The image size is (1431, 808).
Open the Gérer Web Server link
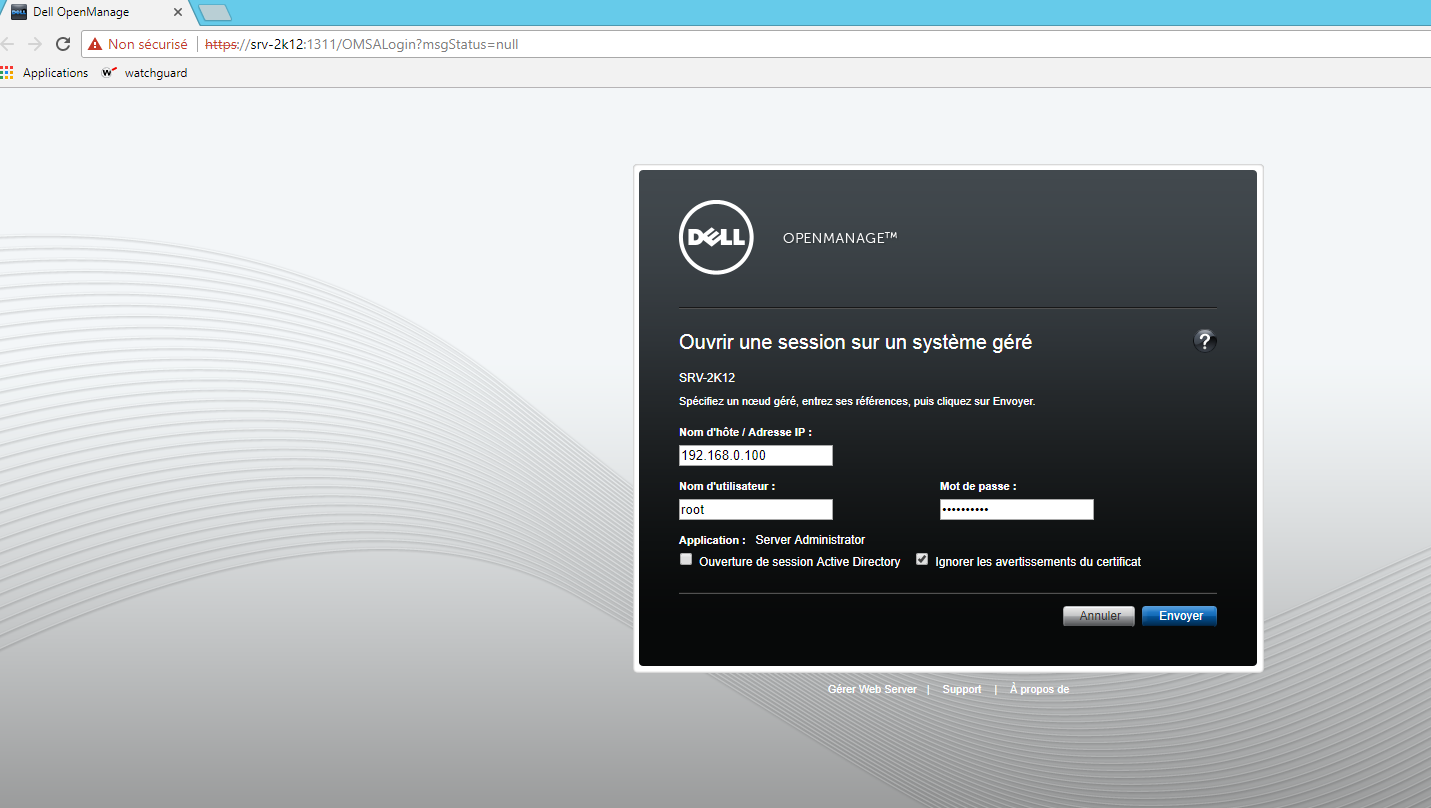[x=872, y=689]
